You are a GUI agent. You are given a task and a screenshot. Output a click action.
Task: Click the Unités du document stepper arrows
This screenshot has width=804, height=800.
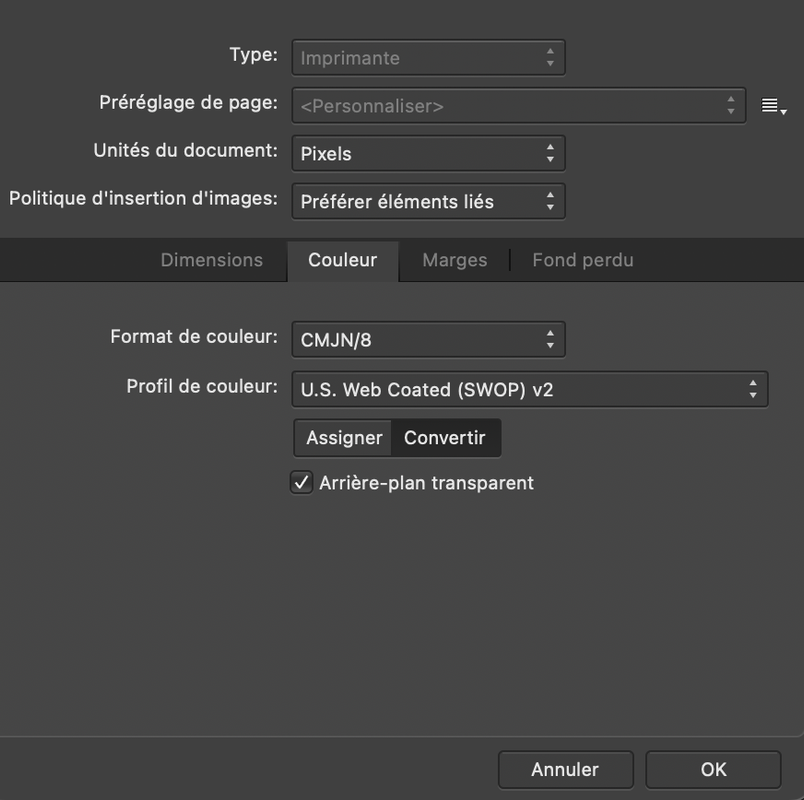point(550,153)
